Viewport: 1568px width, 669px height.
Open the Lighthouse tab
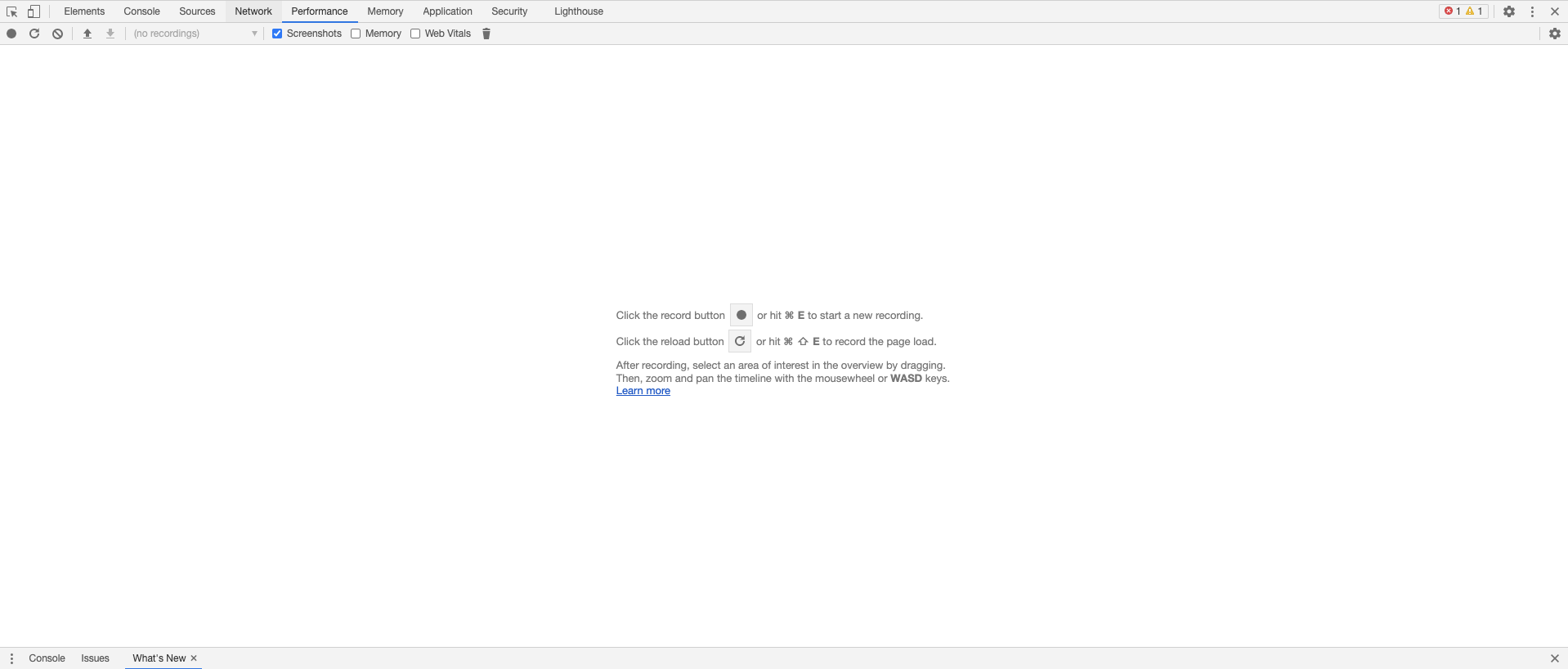pos(579,11)
